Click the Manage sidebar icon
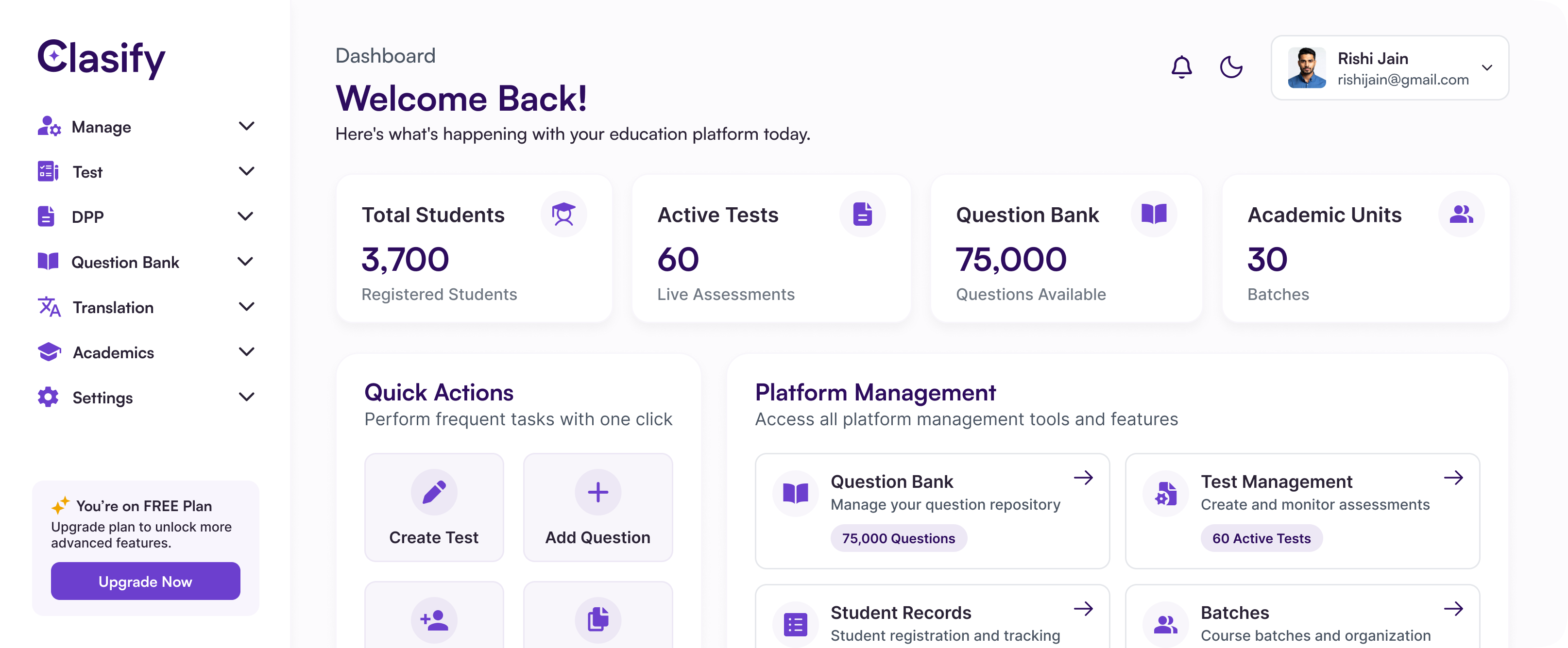 click(49, 127)
